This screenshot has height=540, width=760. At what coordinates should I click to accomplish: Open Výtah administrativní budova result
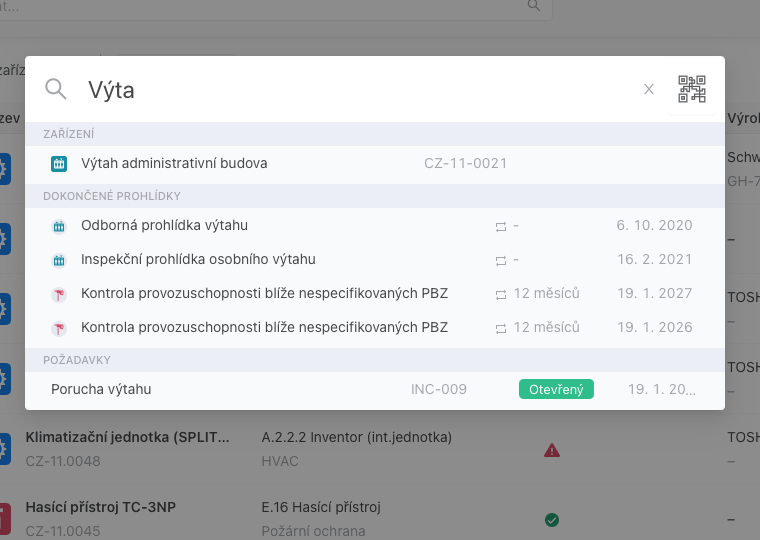coord(174,163)
